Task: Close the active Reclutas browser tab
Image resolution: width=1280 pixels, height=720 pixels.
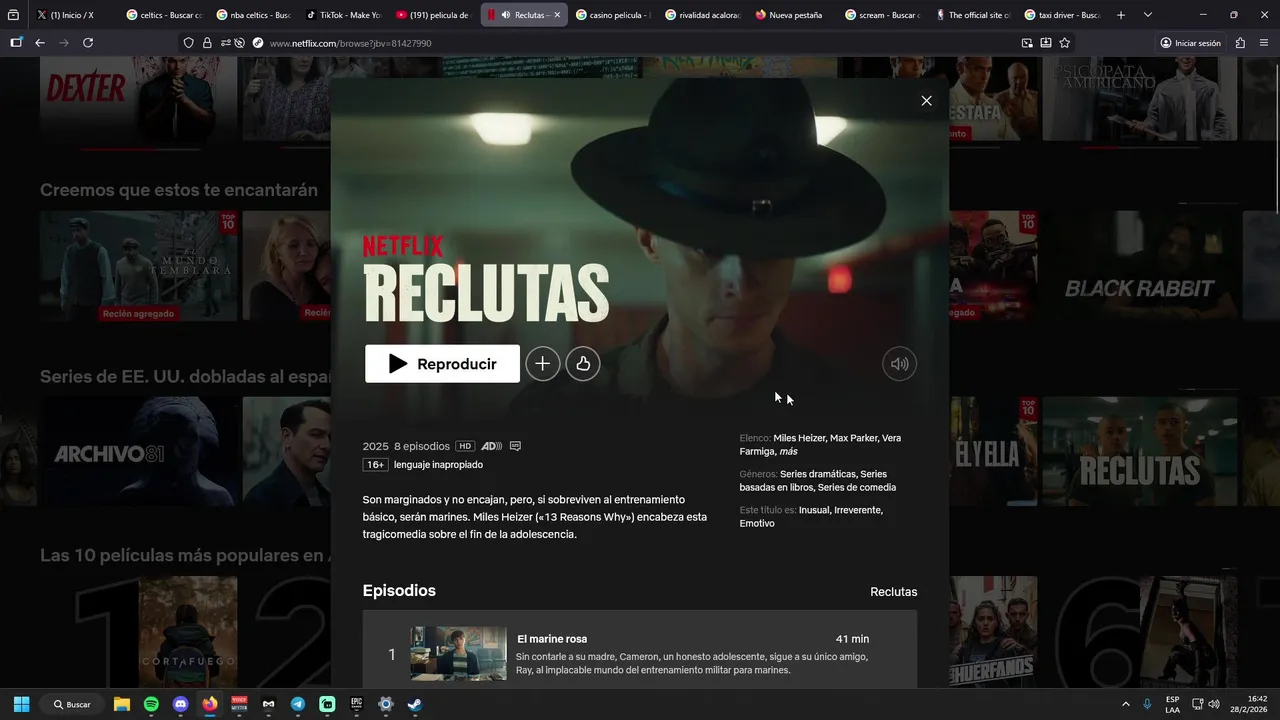Action: 557,15
